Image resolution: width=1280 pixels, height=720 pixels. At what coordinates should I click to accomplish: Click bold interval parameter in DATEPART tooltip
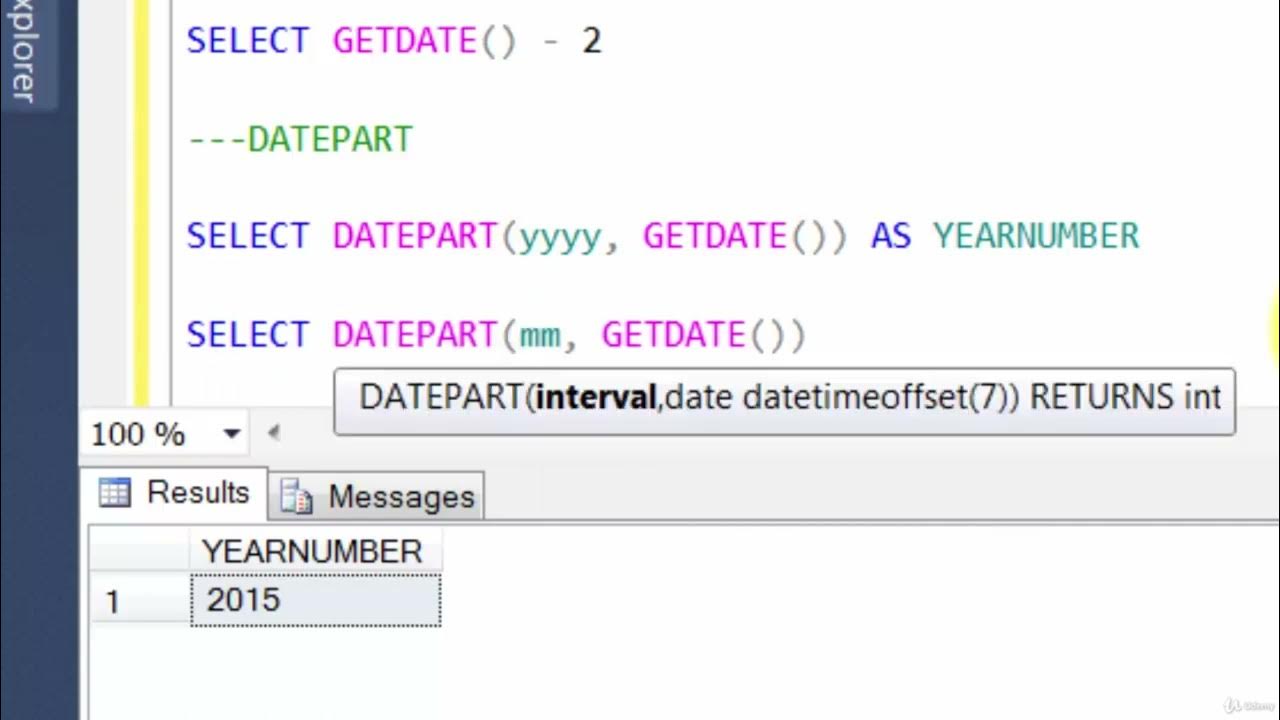coord(595,398)
